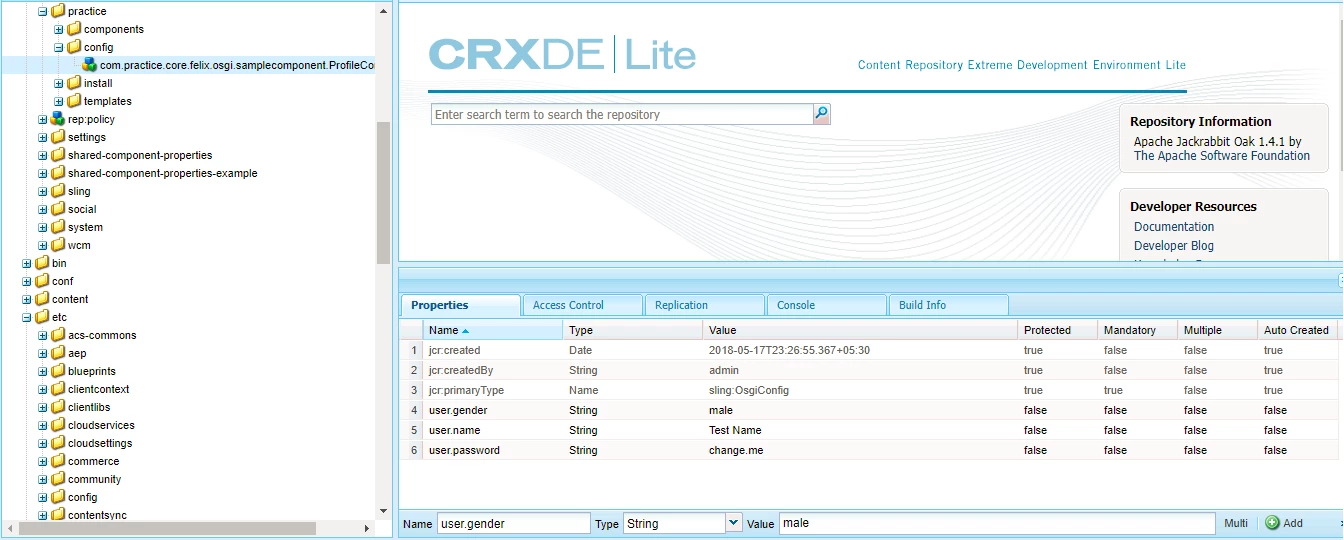The height and width of the screenshot is (540, 1344).
Task: Collapse the etc tree node
Action: 27,317
